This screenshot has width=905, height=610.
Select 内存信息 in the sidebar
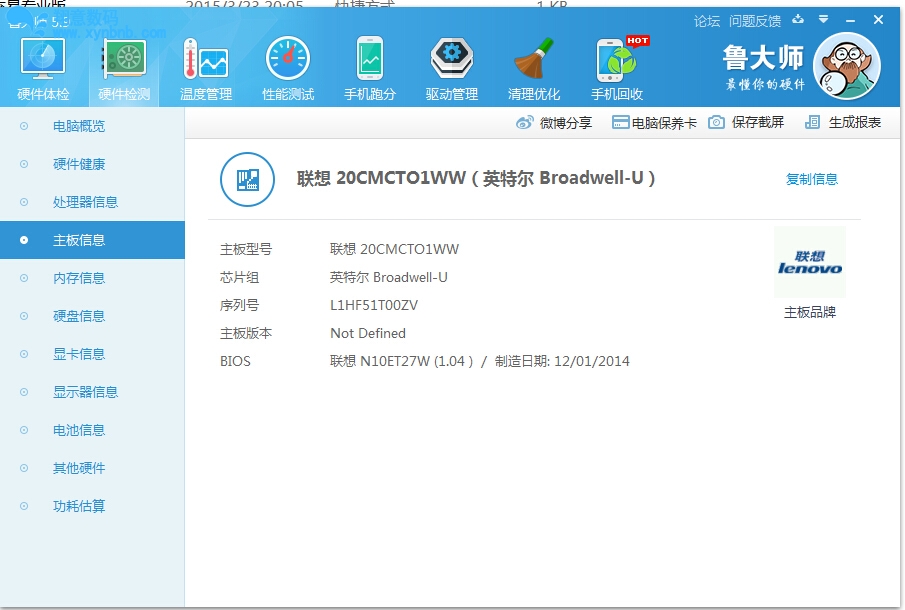tap(79, 278)
